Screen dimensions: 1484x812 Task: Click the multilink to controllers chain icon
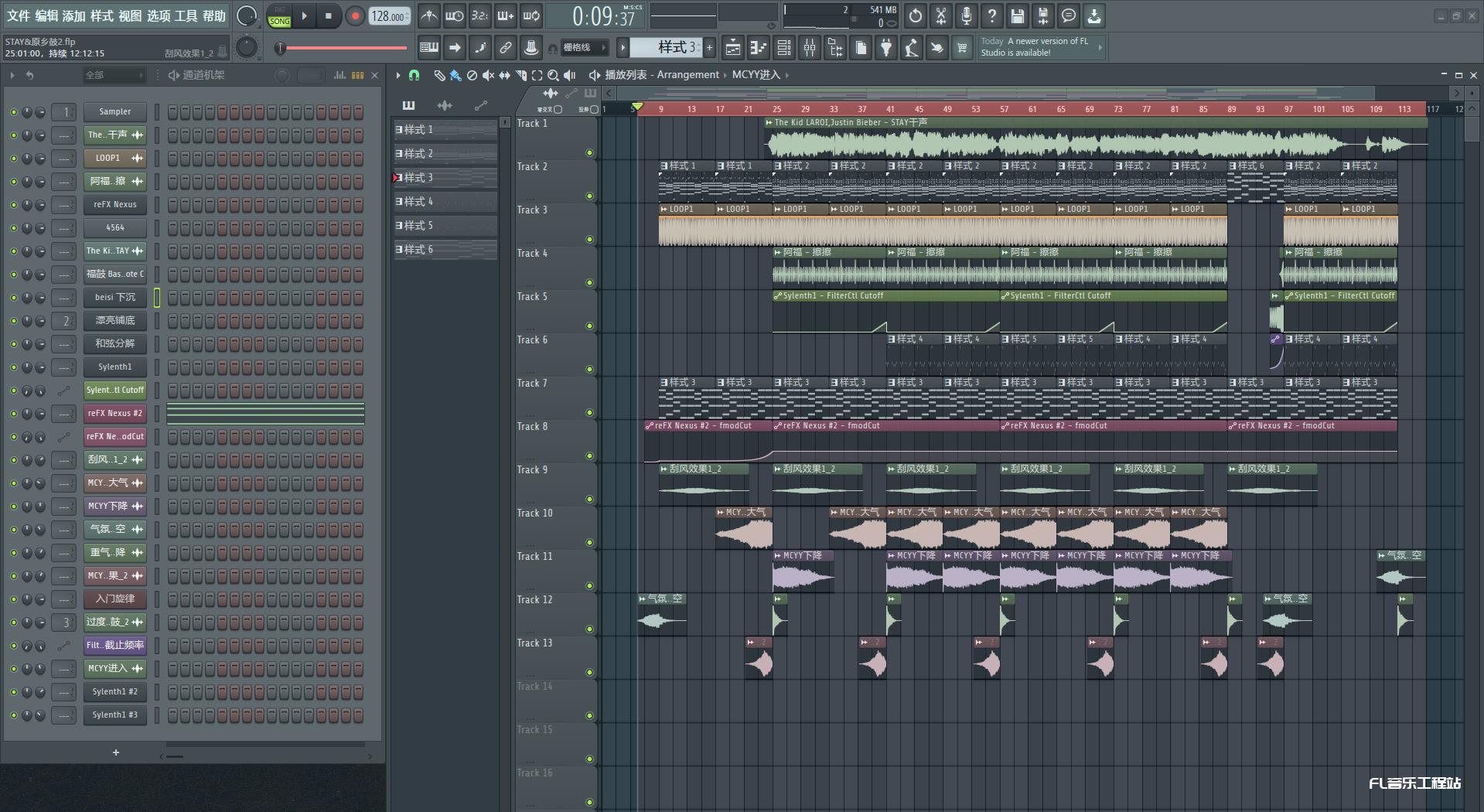(x=506, y=48)
